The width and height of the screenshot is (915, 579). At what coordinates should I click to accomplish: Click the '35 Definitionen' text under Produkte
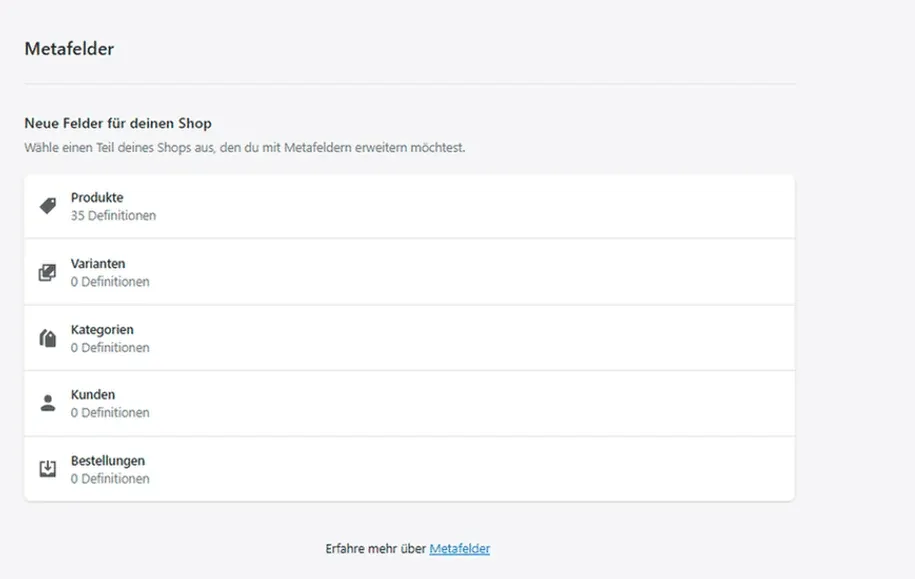click(x=113, y=215)
